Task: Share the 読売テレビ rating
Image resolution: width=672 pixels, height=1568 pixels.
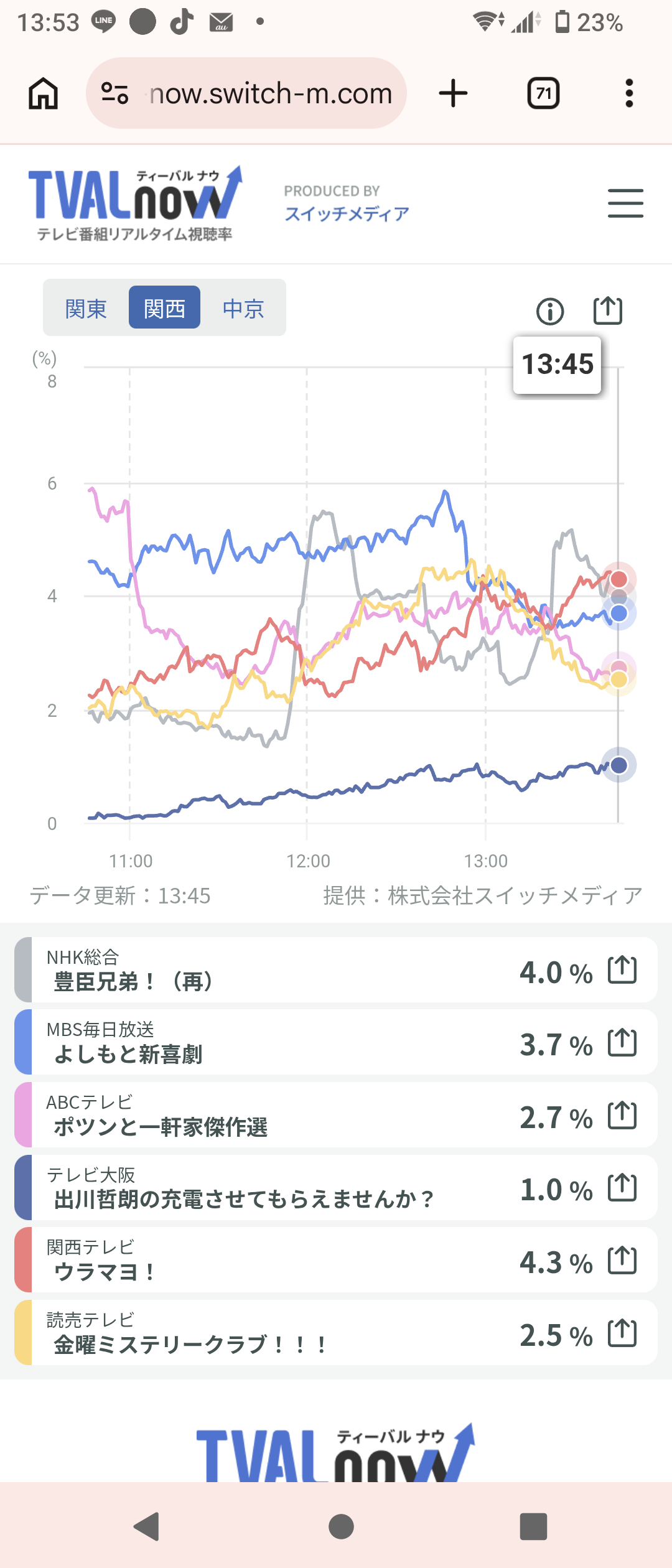Action: tap(622, 1333)
